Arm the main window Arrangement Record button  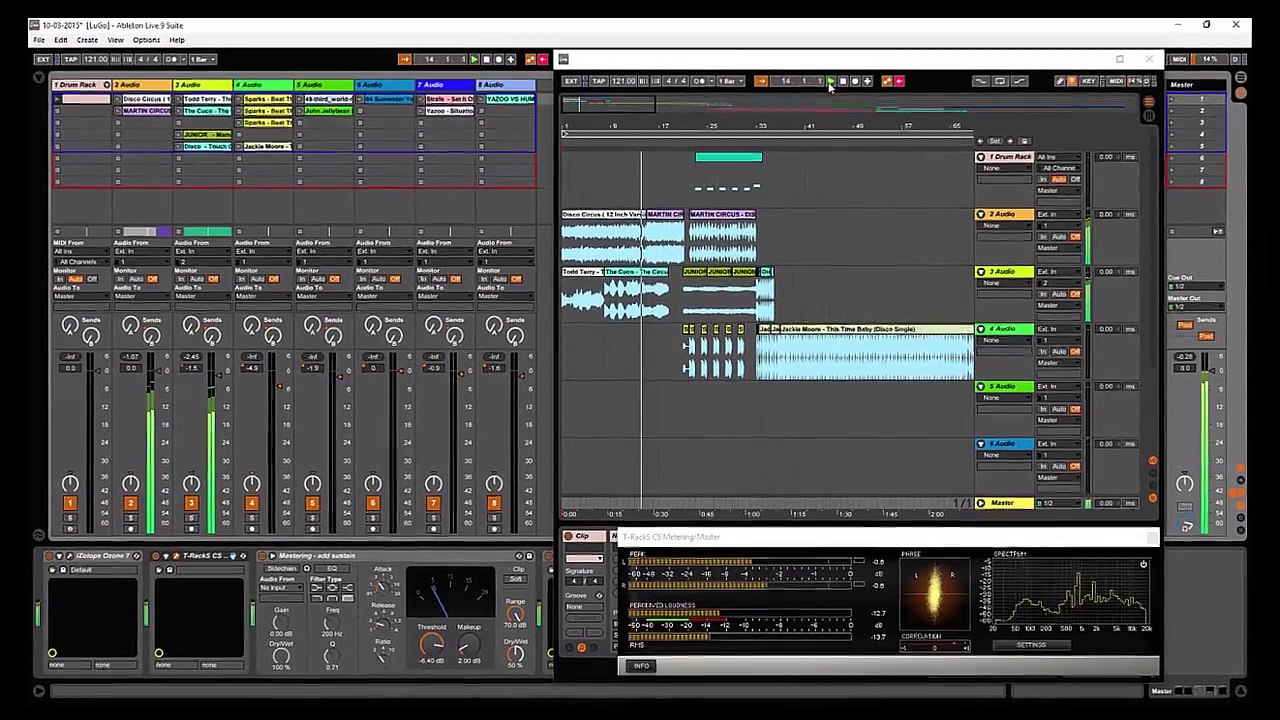[498, 60]
